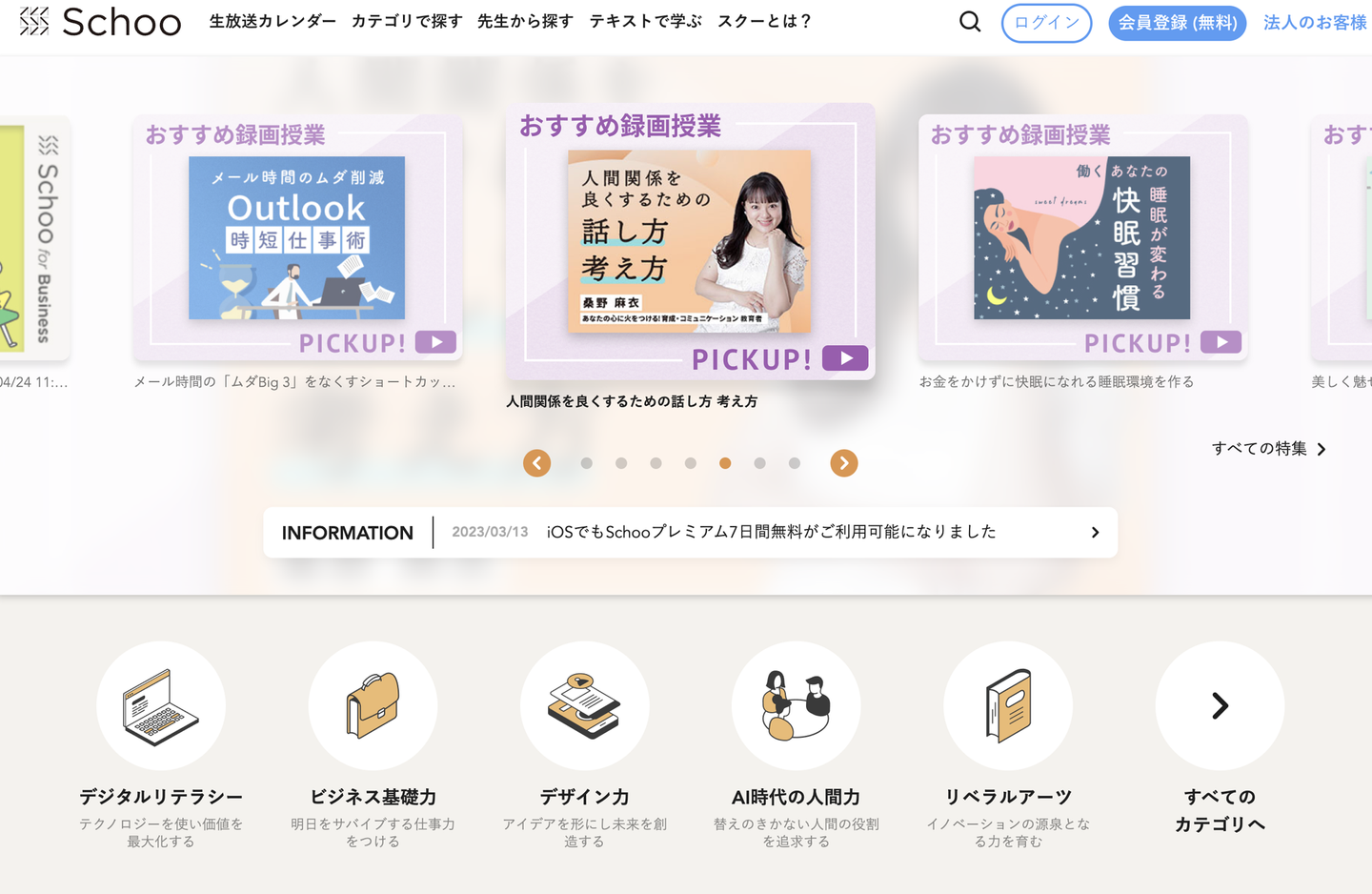Open the デジタルリテラシー laptop category icon
The width and height of the screenshot is (1372, 894).
click(161, 705)
